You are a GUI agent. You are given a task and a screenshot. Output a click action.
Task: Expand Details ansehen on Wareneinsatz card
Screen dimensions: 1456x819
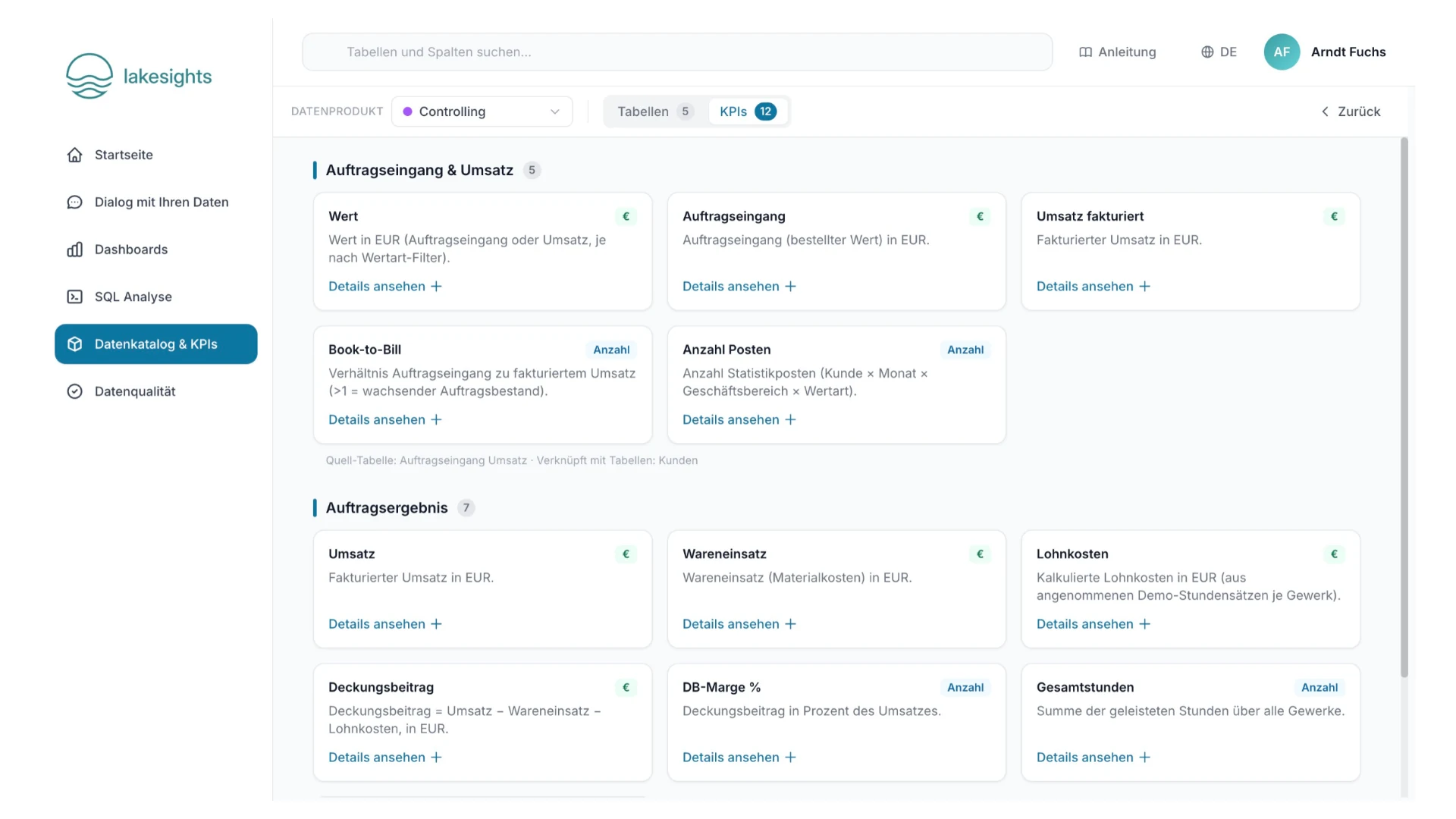point(739,624)
